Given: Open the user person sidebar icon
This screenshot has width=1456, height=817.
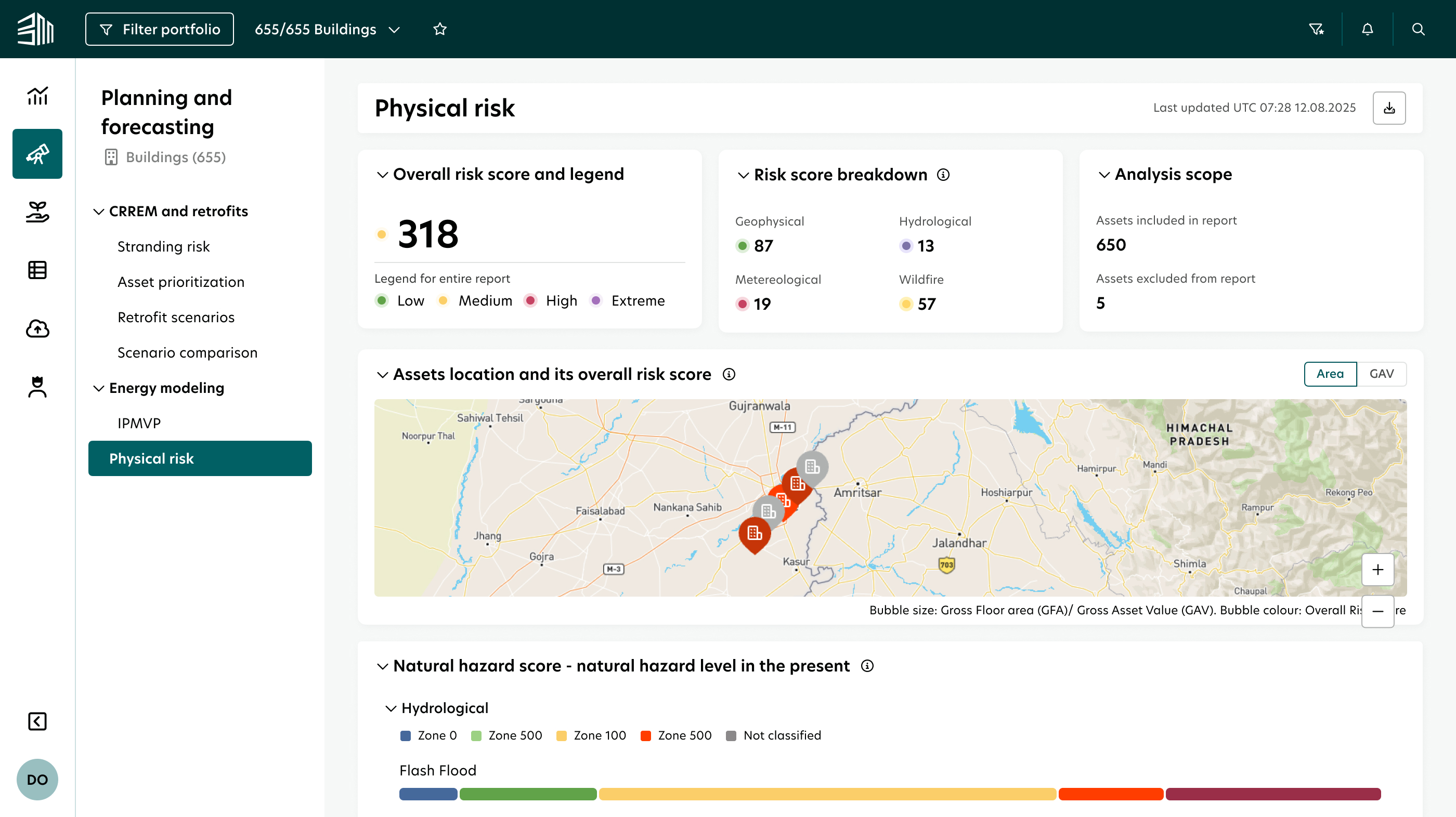Looking at the screenshot, I should pos(37,387).
